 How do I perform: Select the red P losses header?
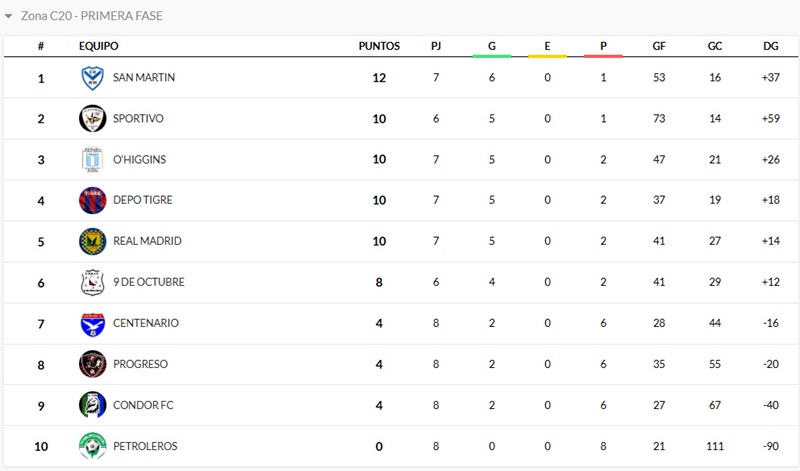click(603, 46)
